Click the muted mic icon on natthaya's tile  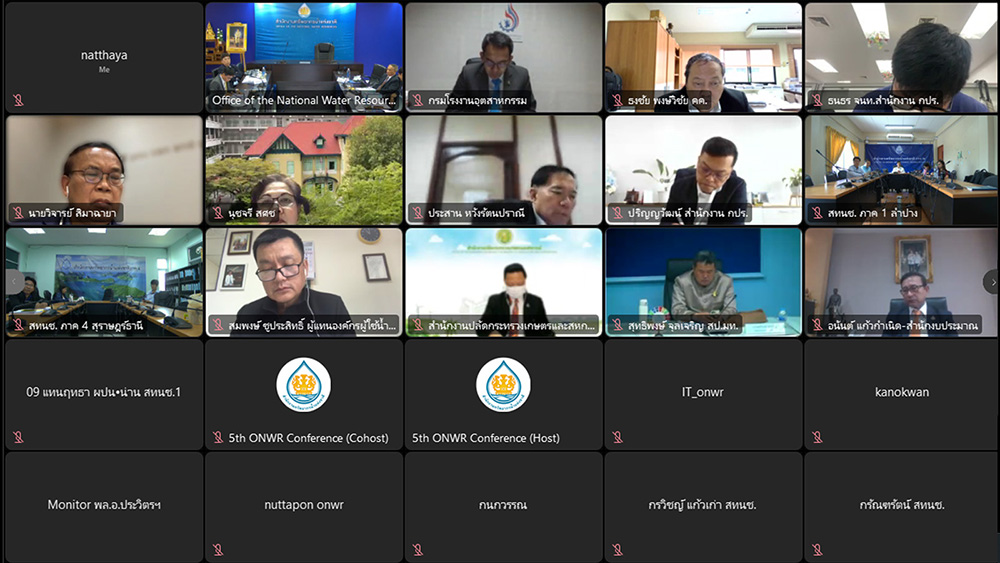[18, 100]
